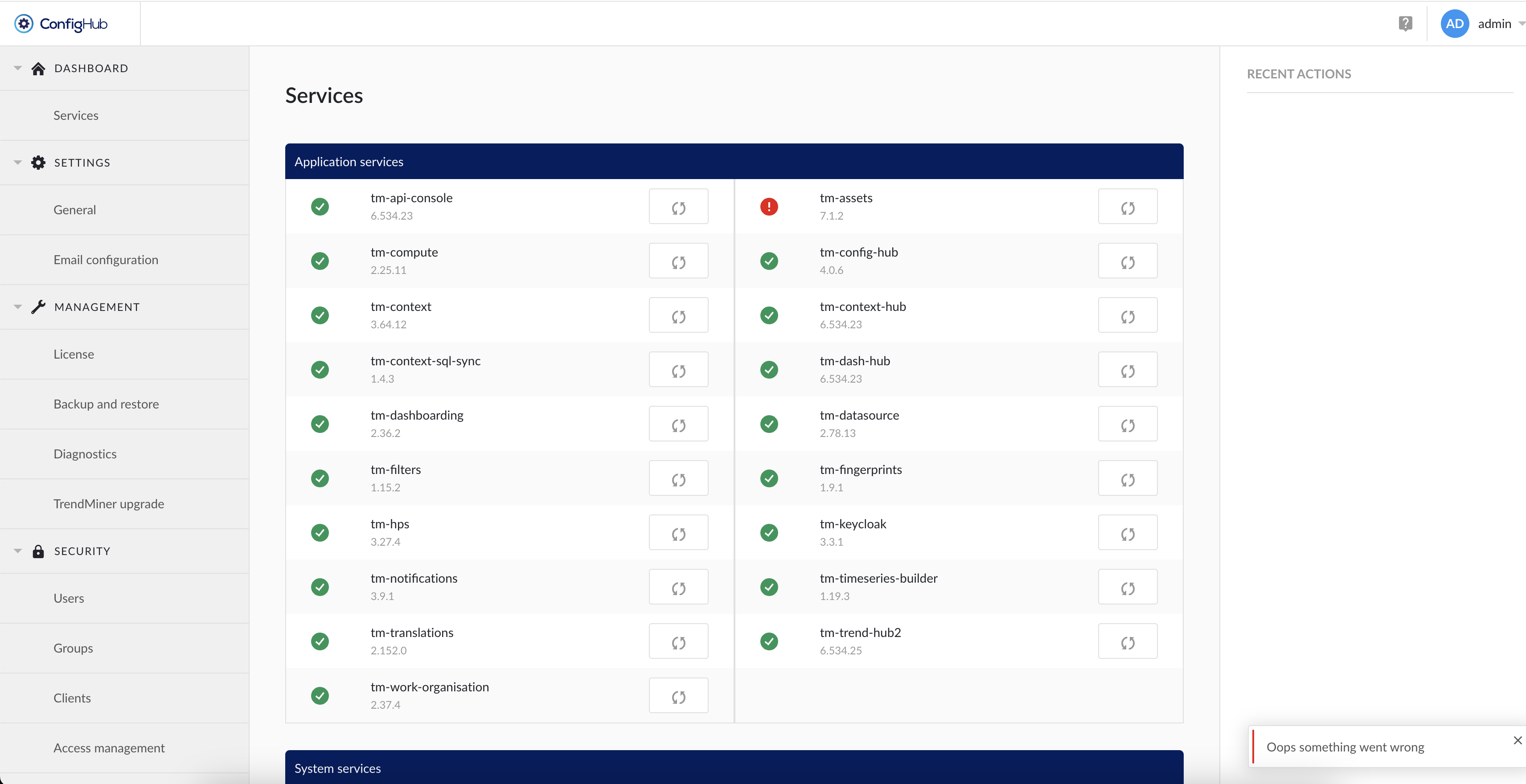Restart the tm-filters service
Screen dimensions: 1526x784
point(678,478)
